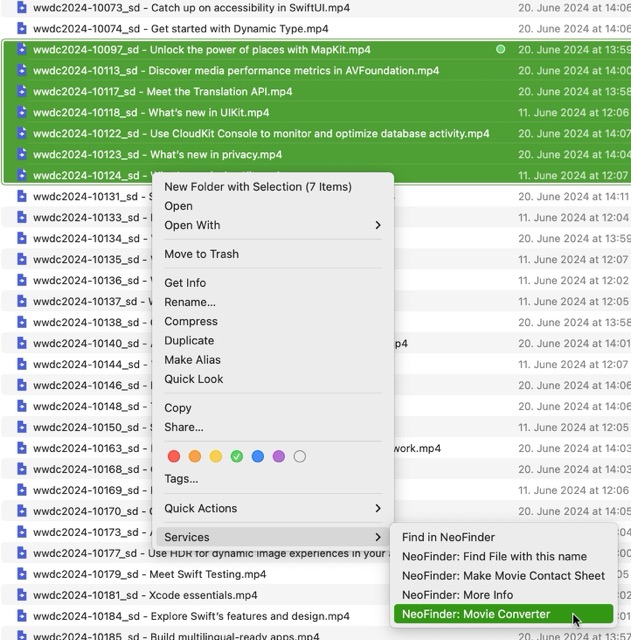
Task: Open the Tags… dialog
Action: pyautogui.click(x=181, y=479)
